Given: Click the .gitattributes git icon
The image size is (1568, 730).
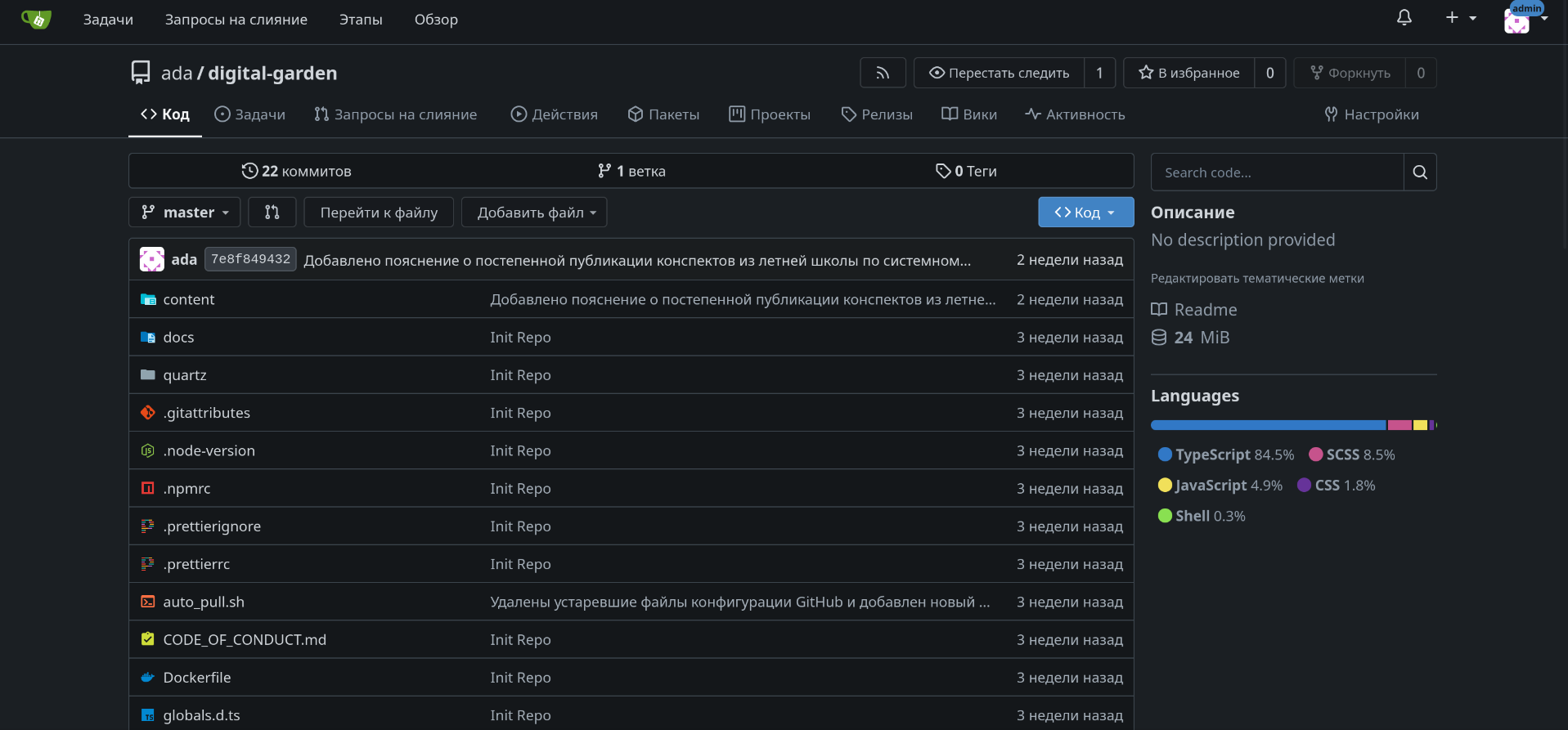Looking at the screenshot, I should pos(148,413).
